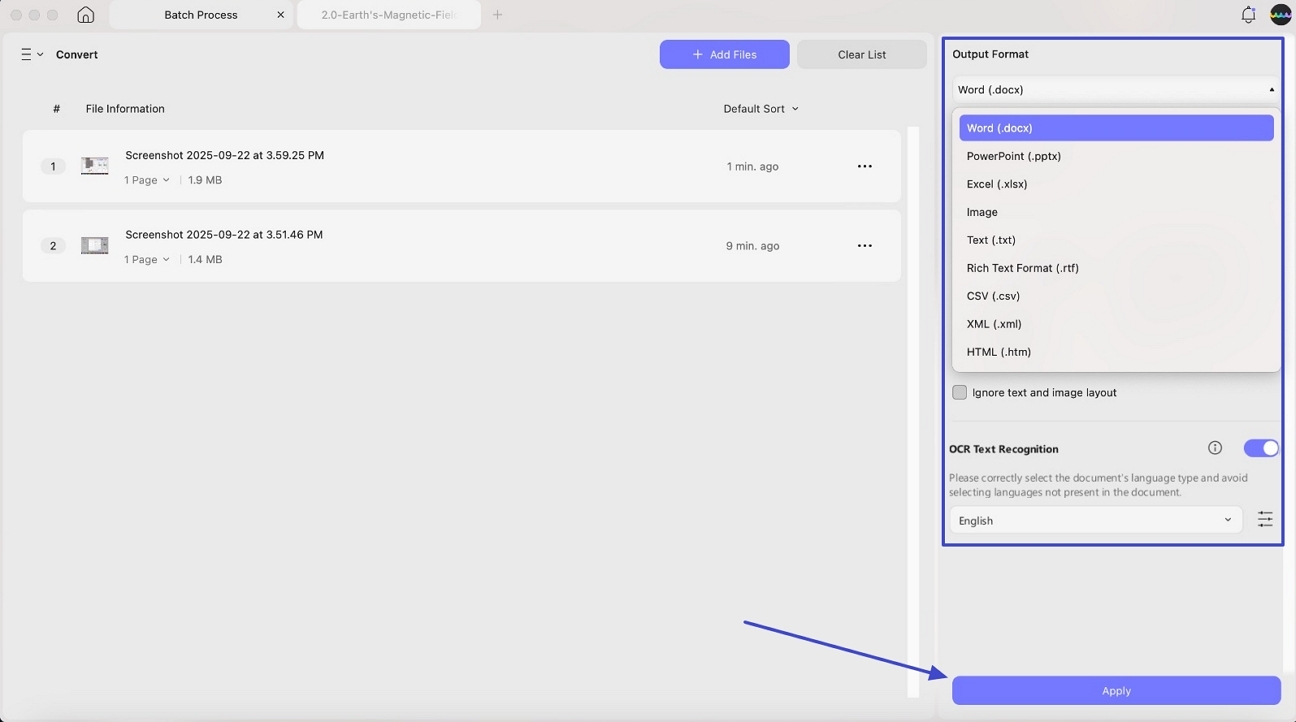Switch to the Batch Process tab
Screen dimensions: 1296x722
(200, 14)
